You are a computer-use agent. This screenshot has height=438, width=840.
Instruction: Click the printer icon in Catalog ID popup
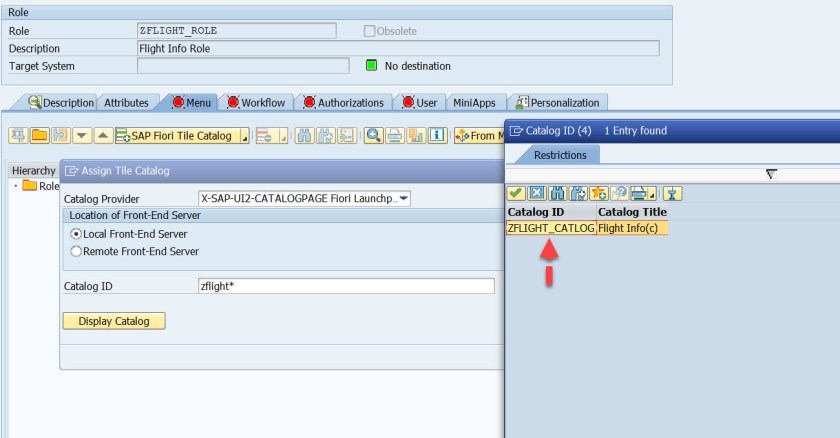tap(639, 193)
